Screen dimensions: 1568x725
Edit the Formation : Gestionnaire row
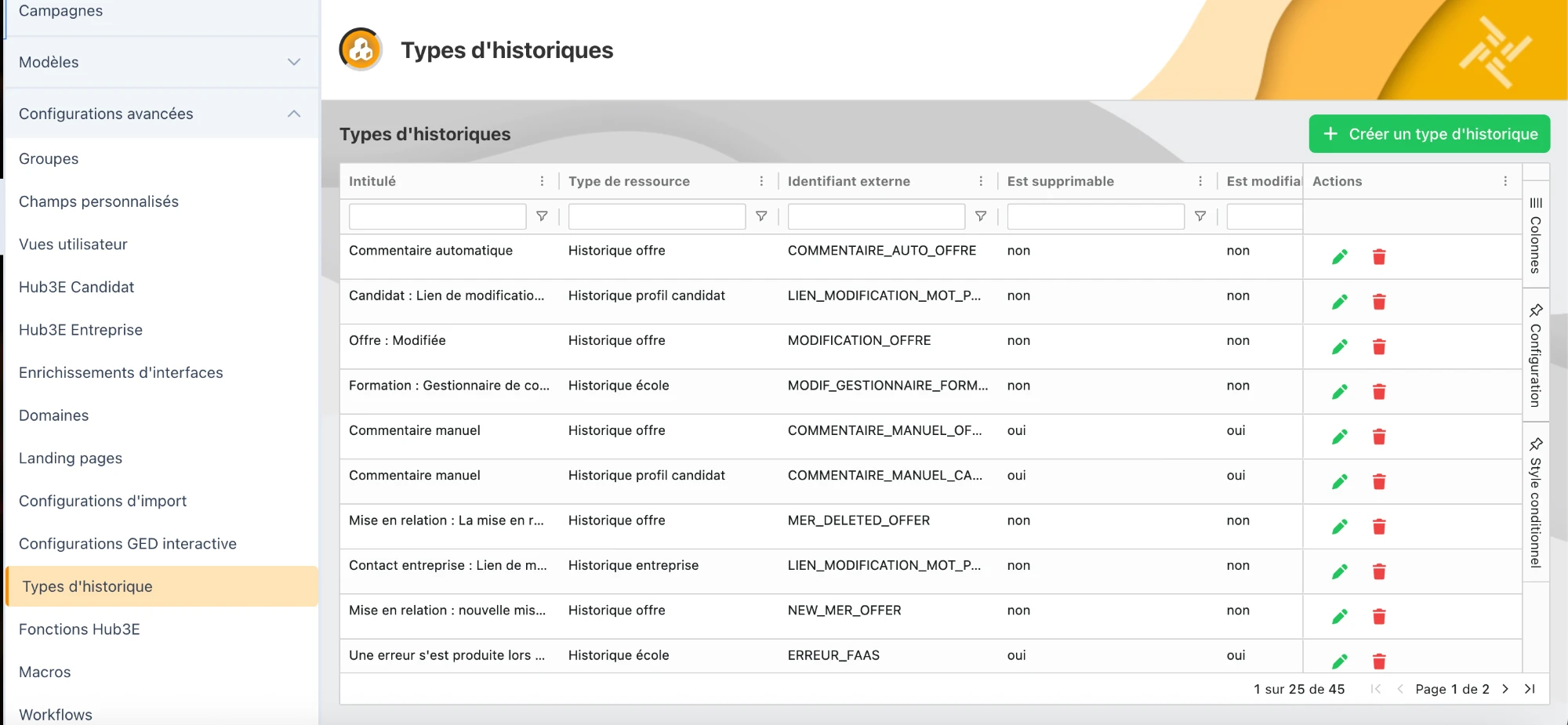(x=1340, y=392)
